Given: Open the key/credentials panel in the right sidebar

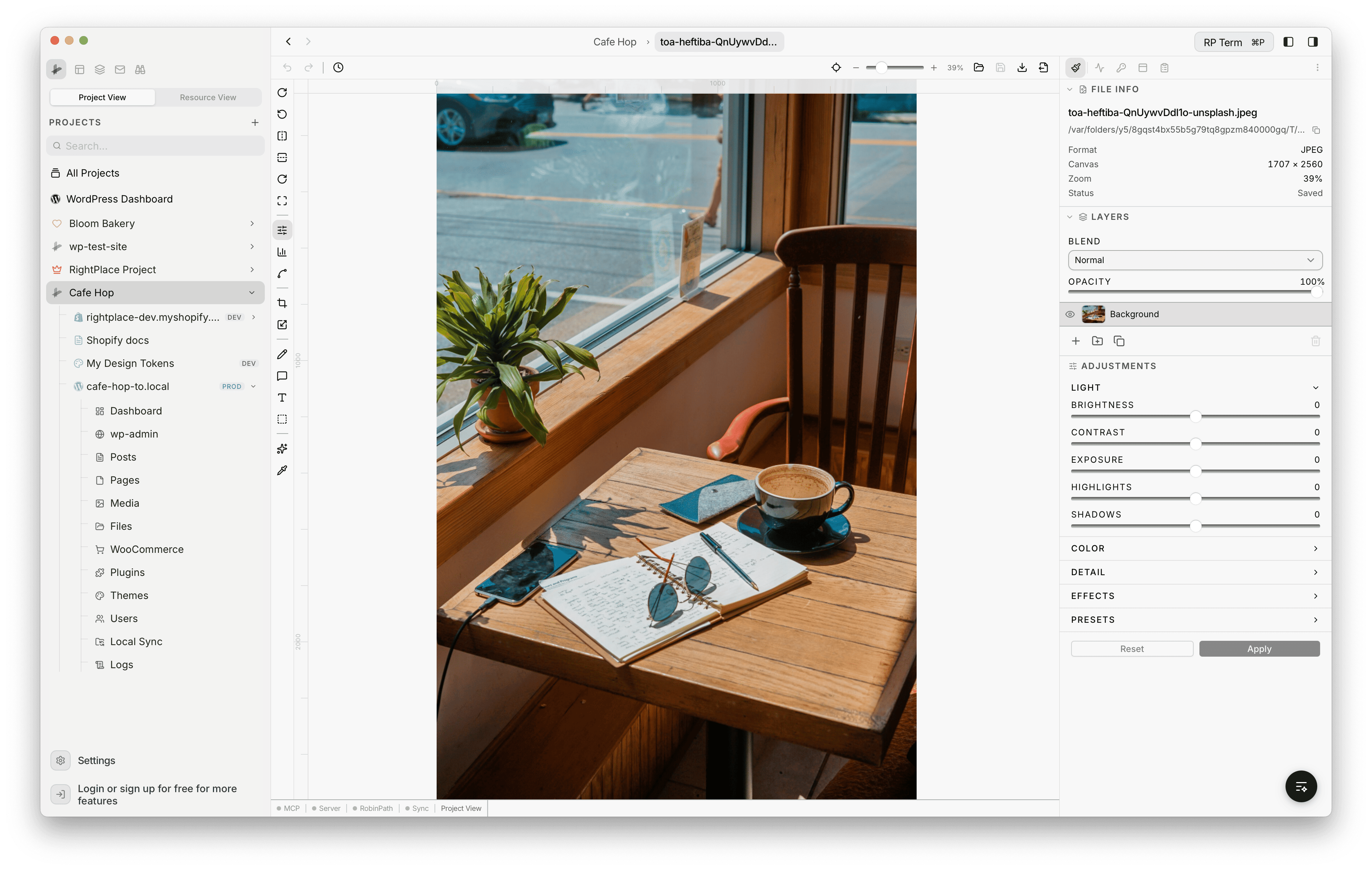Looking at the screenshot, I should pyautogui.click(x=1121, y=67).
